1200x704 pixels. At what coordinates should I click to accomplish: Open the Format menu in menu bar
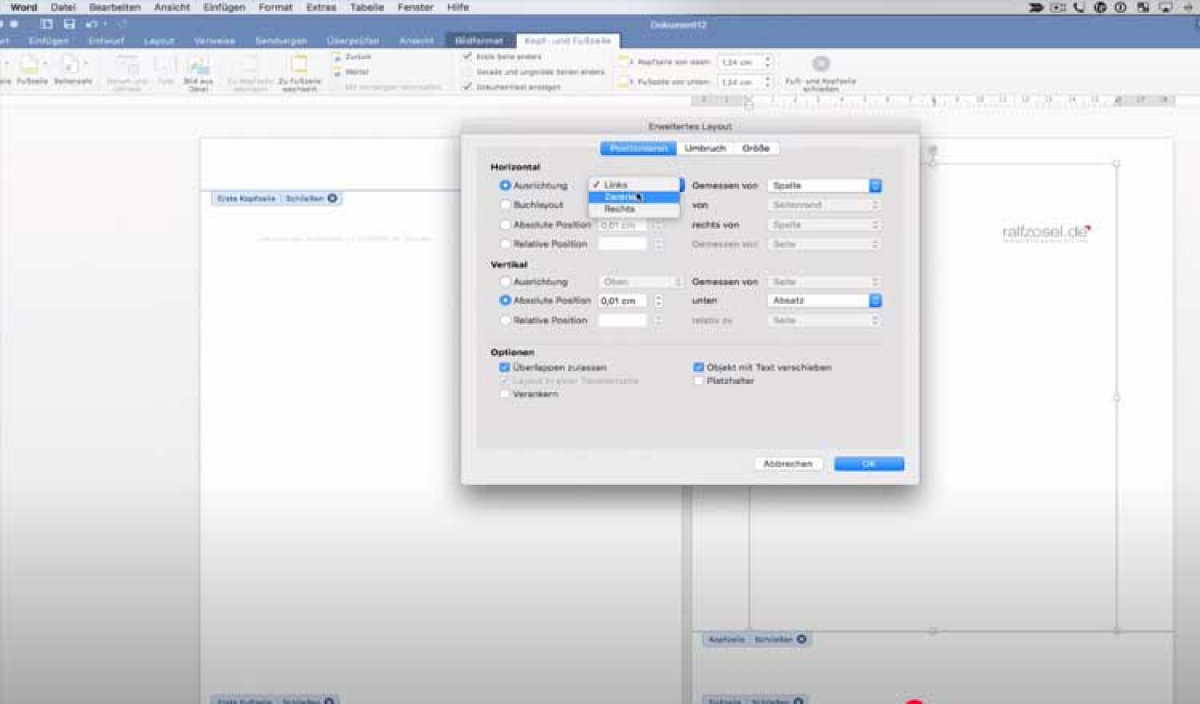click(275, 7)
